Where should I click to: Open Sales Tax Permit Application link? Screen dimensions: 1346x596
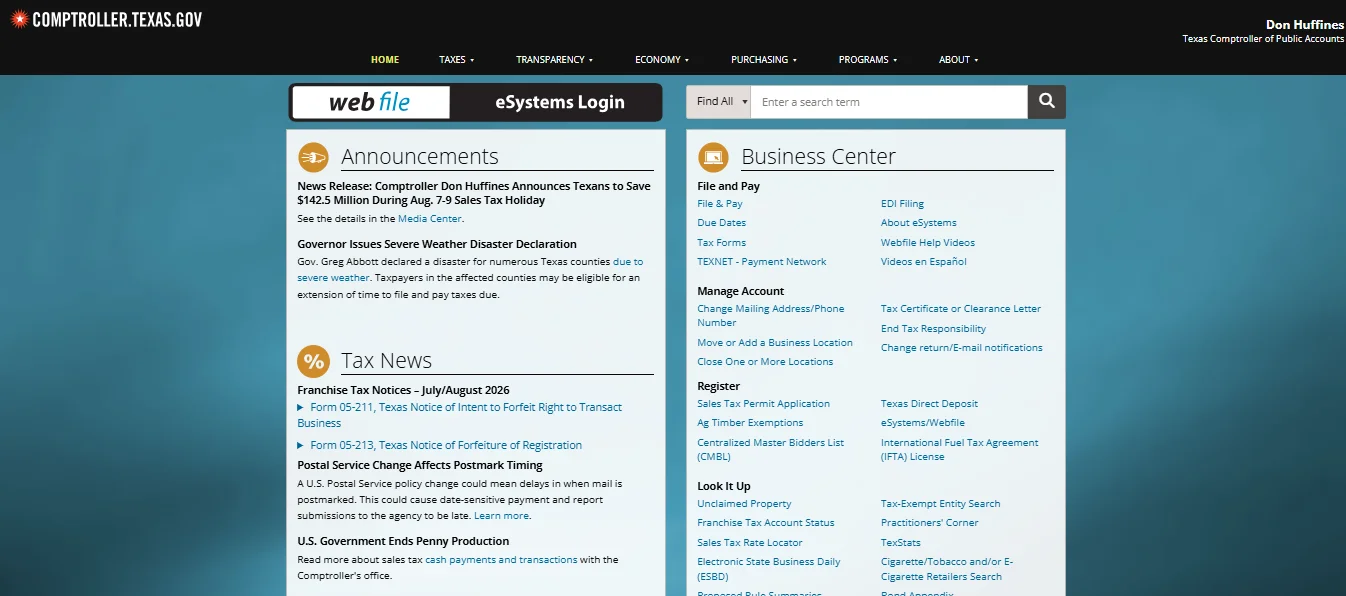(764, 404)
